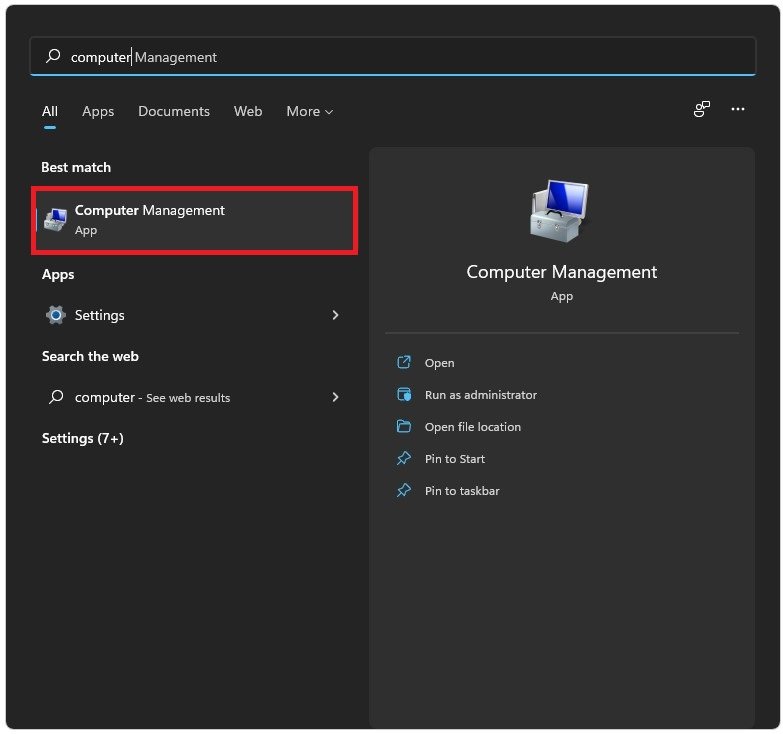The image size is (783, 734).
Task: Click the Settings (7+) category heading
Action: [82, 438]
